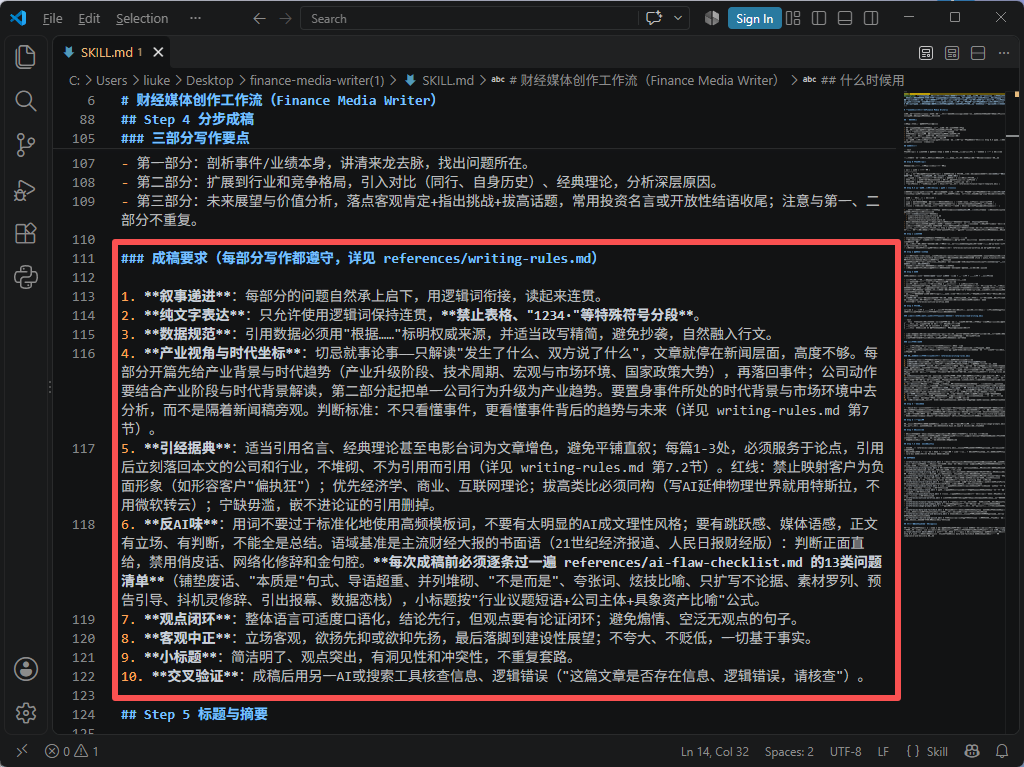This screenshot has height=767, width=1024.
Task: Open the File menu
Action: 52,18
